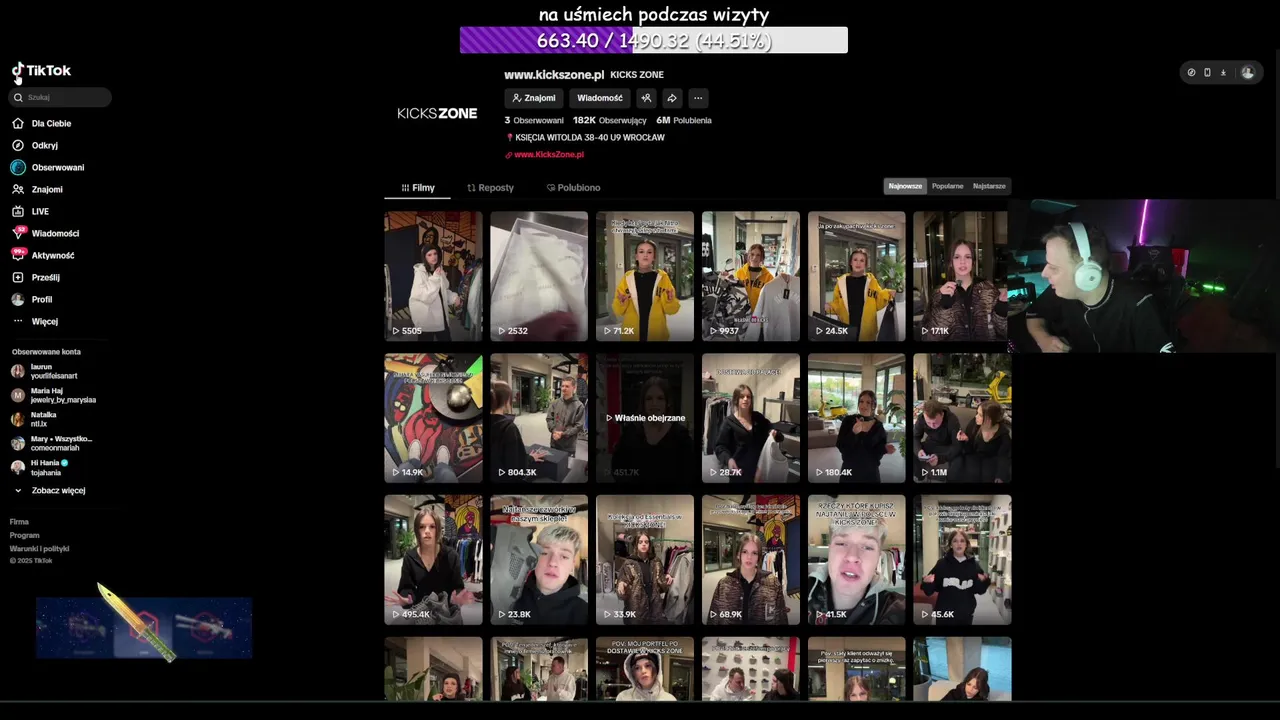Switch to the Reposty tab
Screen dimensions: 1280x720
click(490, 188)
